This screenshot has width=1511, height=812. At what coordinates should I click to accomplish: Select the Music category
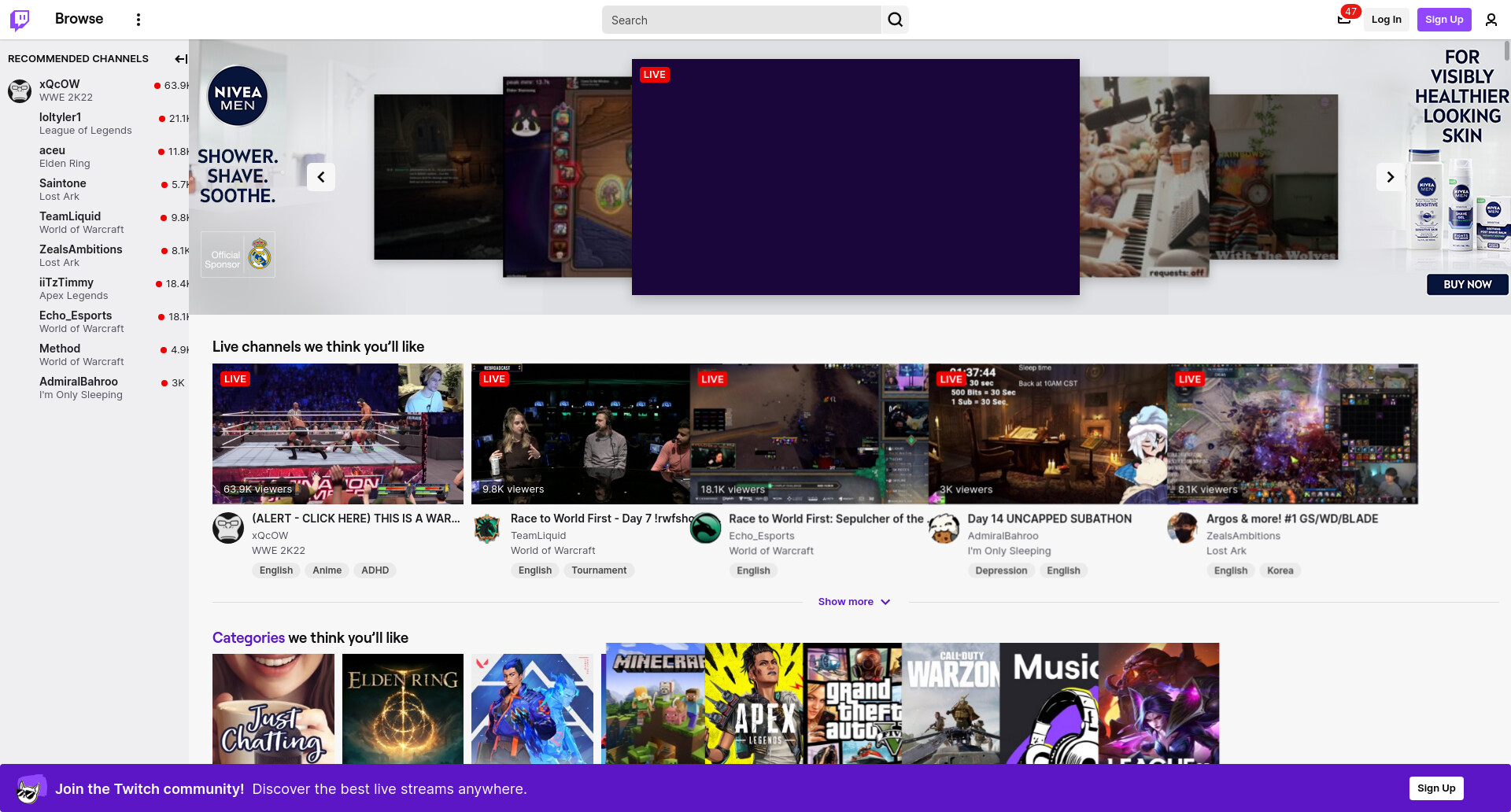[x=1050, y=703]
